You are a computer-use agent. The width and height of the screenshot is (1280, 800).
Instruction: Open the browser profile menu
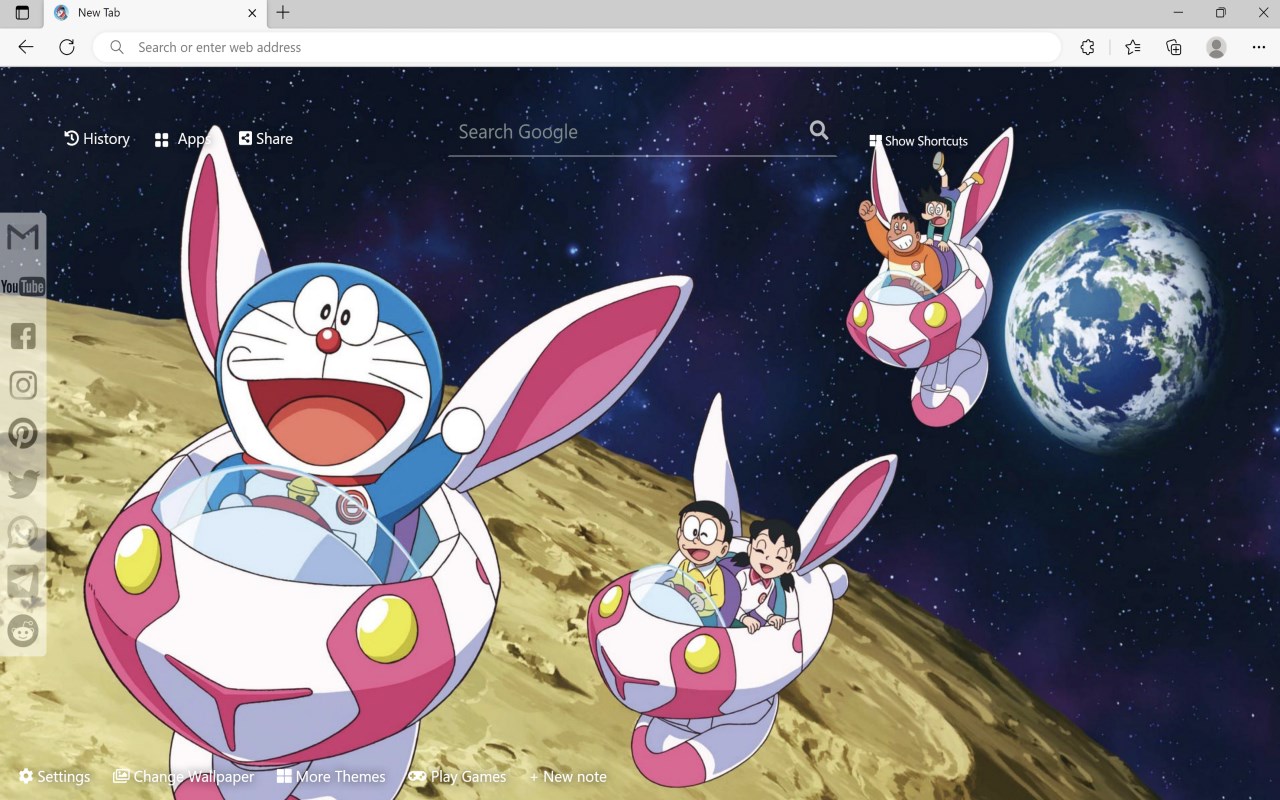tap(1216, 47)
